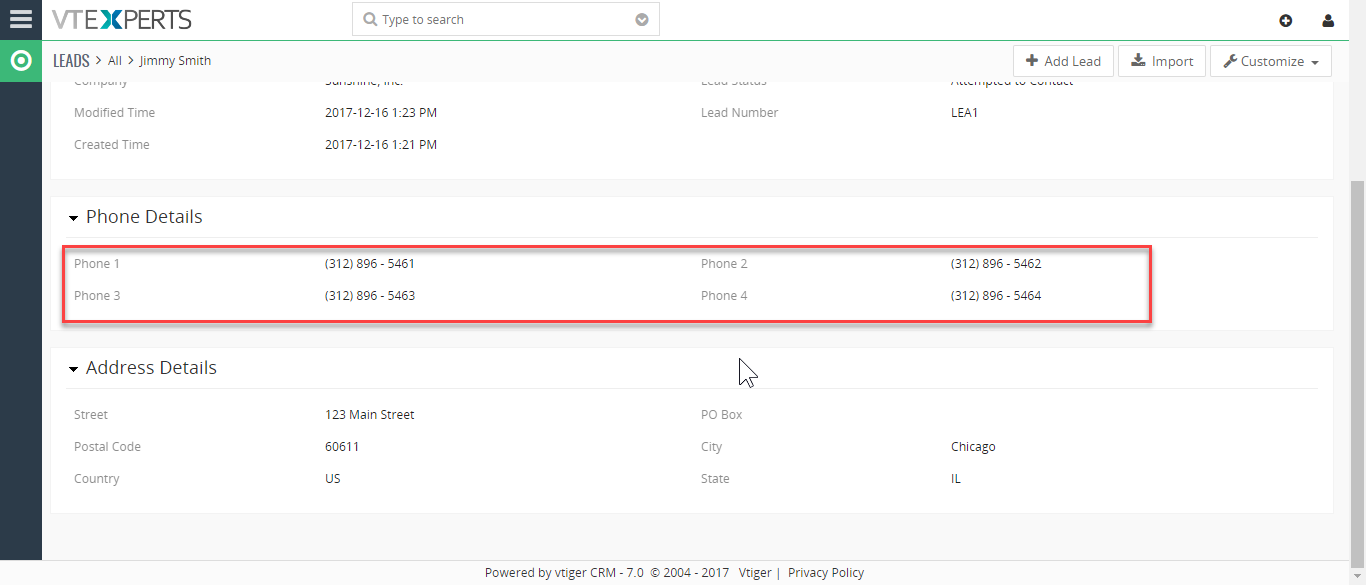Click the green Leads module icon
Viewport: 1366px width, 585px height.
pos(20,61)
